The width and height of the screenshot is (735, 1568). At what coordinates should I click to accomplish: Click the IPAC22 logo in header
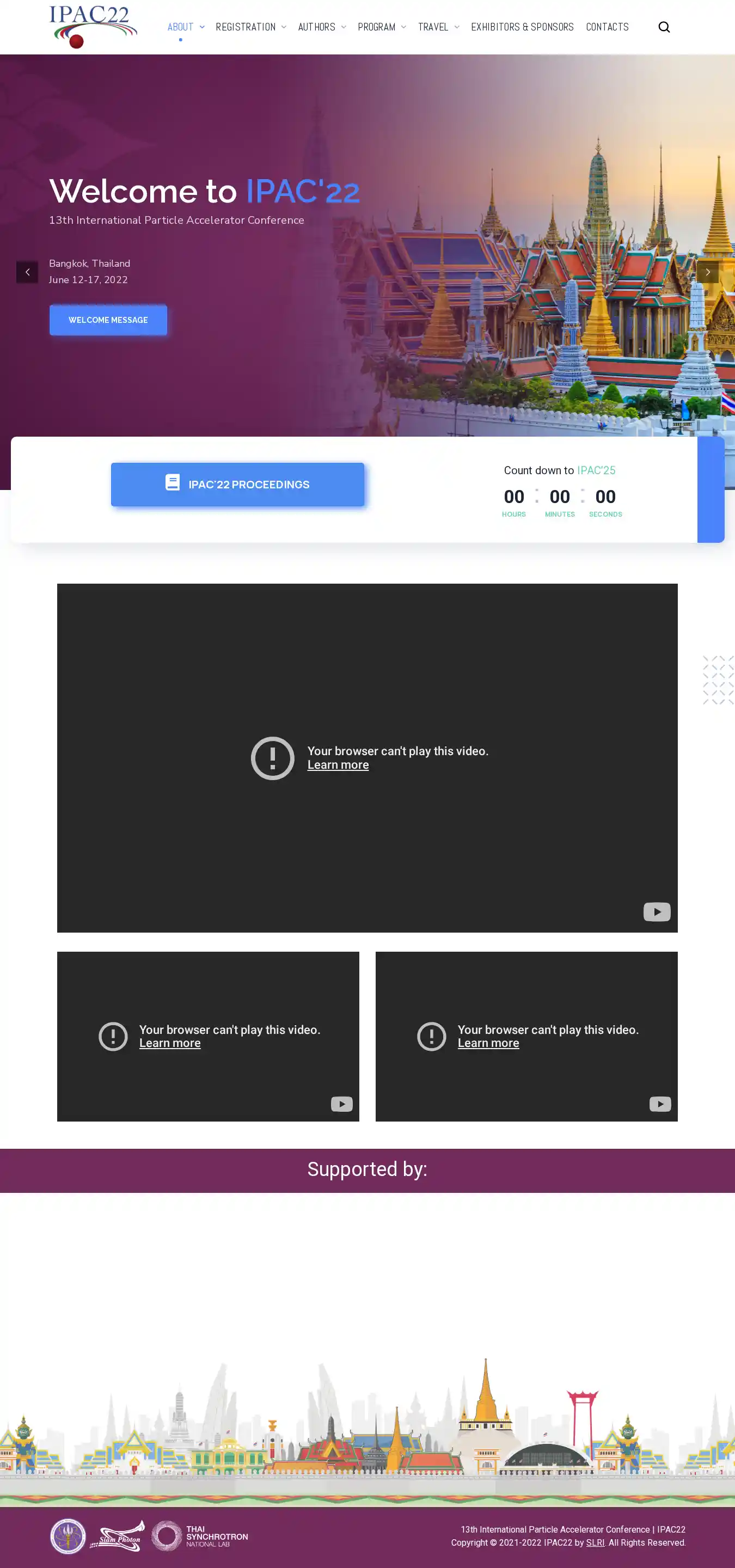point(93,26)
